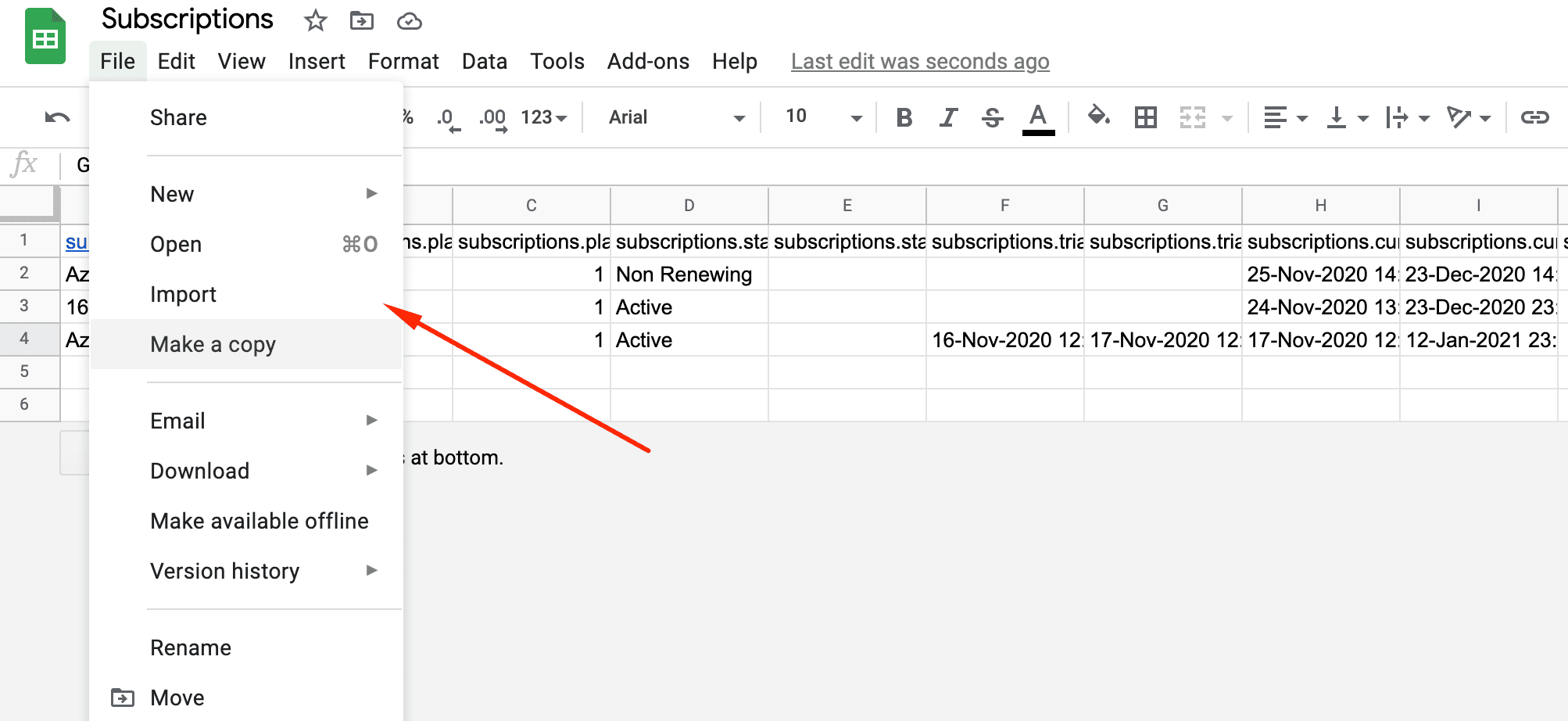The image size is (1568, 721).
Task: Decrease decimal places button
Action: [x=448, y=118]
